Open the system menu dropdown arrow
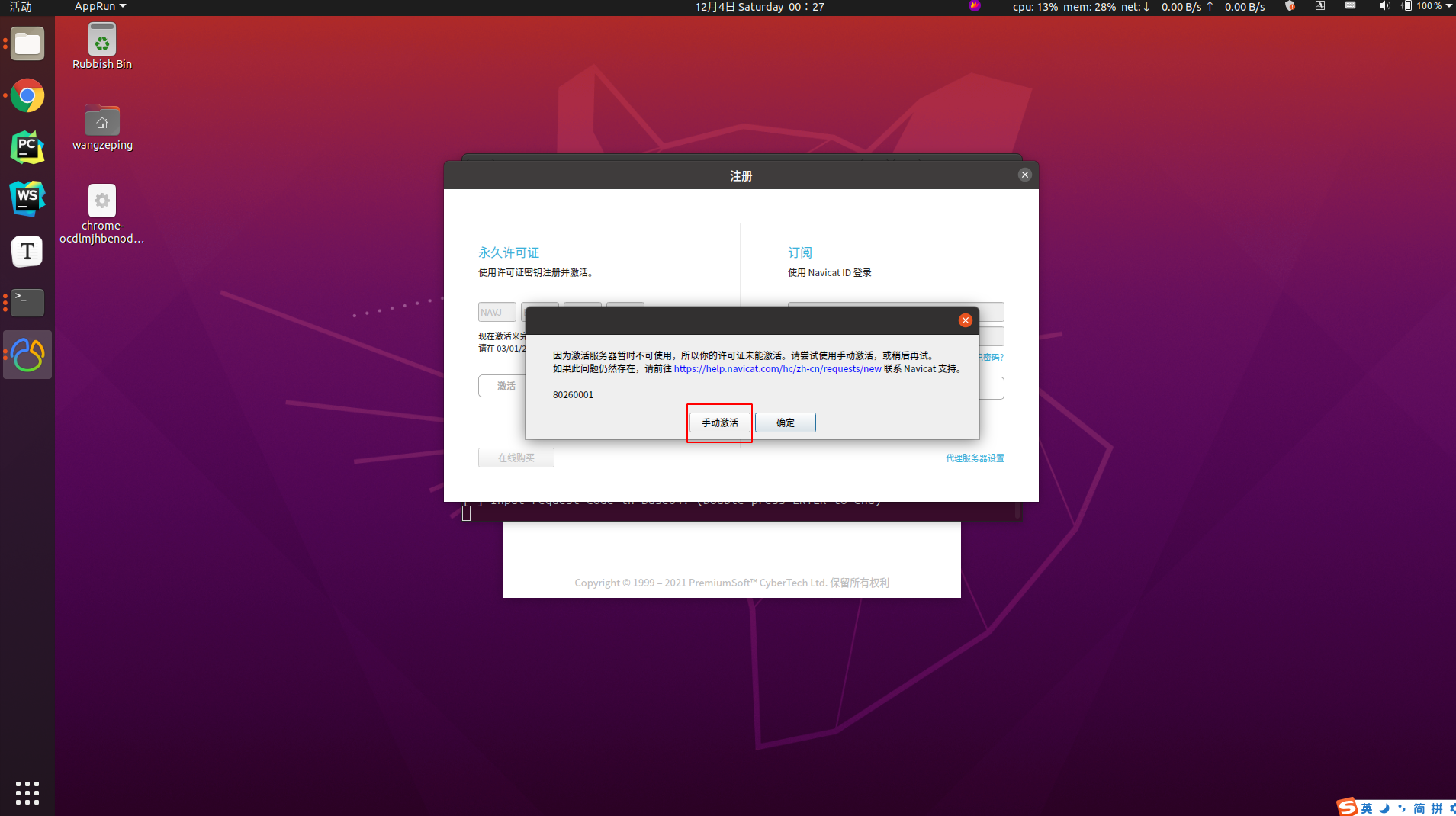This screenshot has width=1456, height=816. click(x=1449, y=6)
